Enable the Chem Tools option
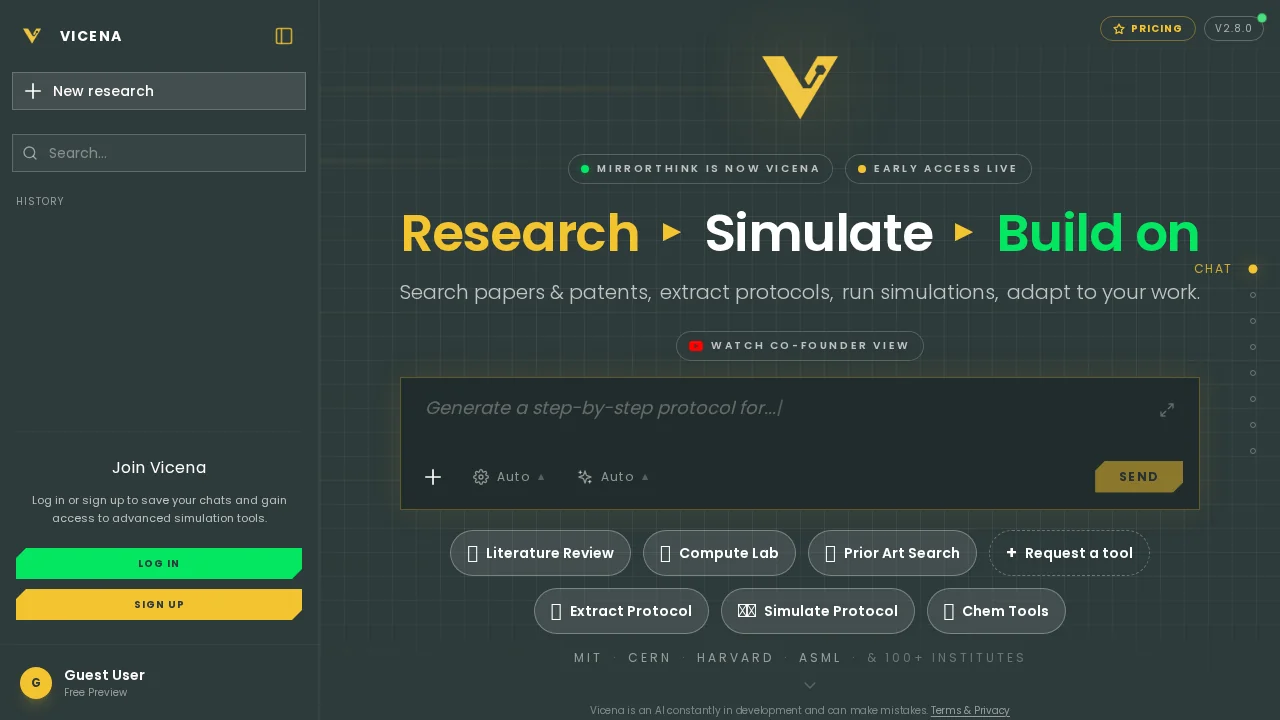 [x=996, y=611]
